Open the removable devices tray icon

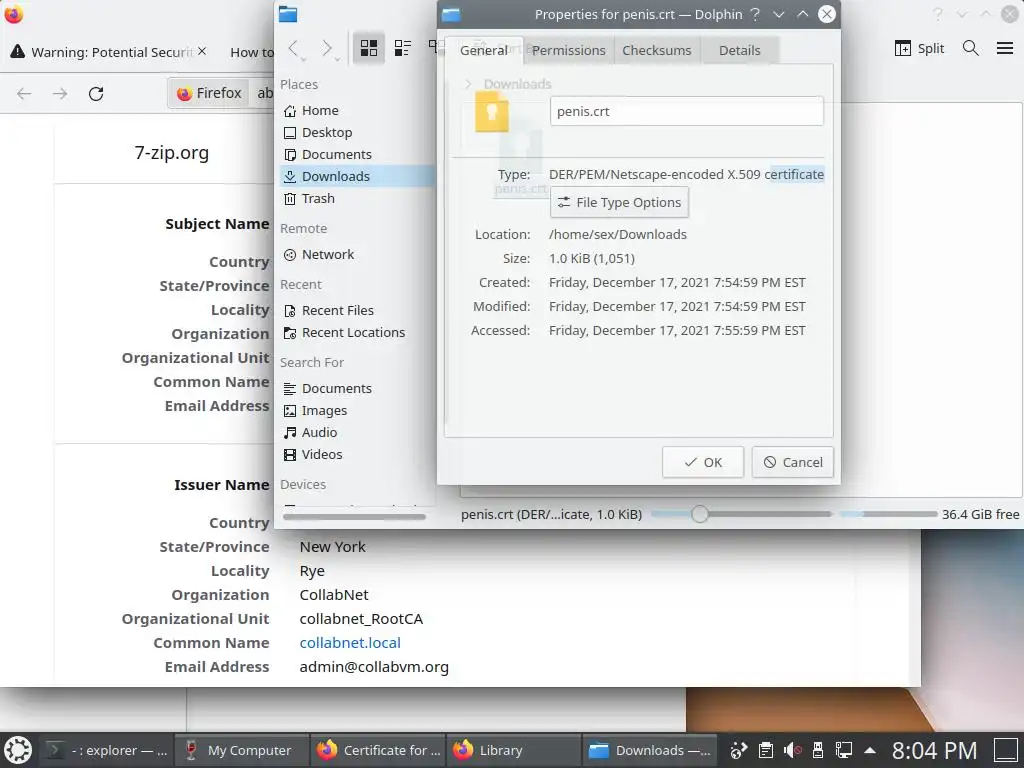817,750
